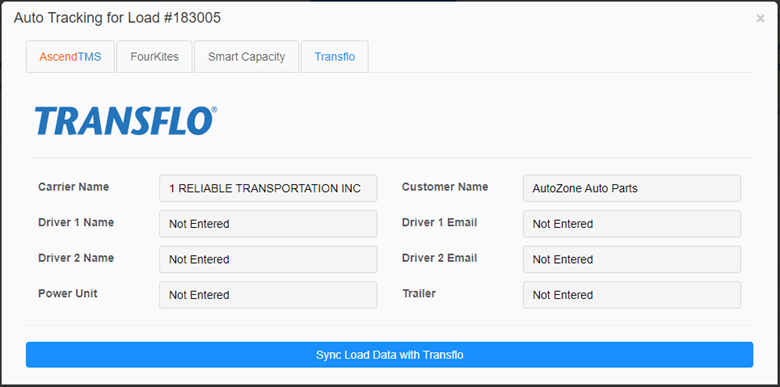Click the Transflo logo image
The height and width of the screenshot is (387, 780).
[126, 121]
